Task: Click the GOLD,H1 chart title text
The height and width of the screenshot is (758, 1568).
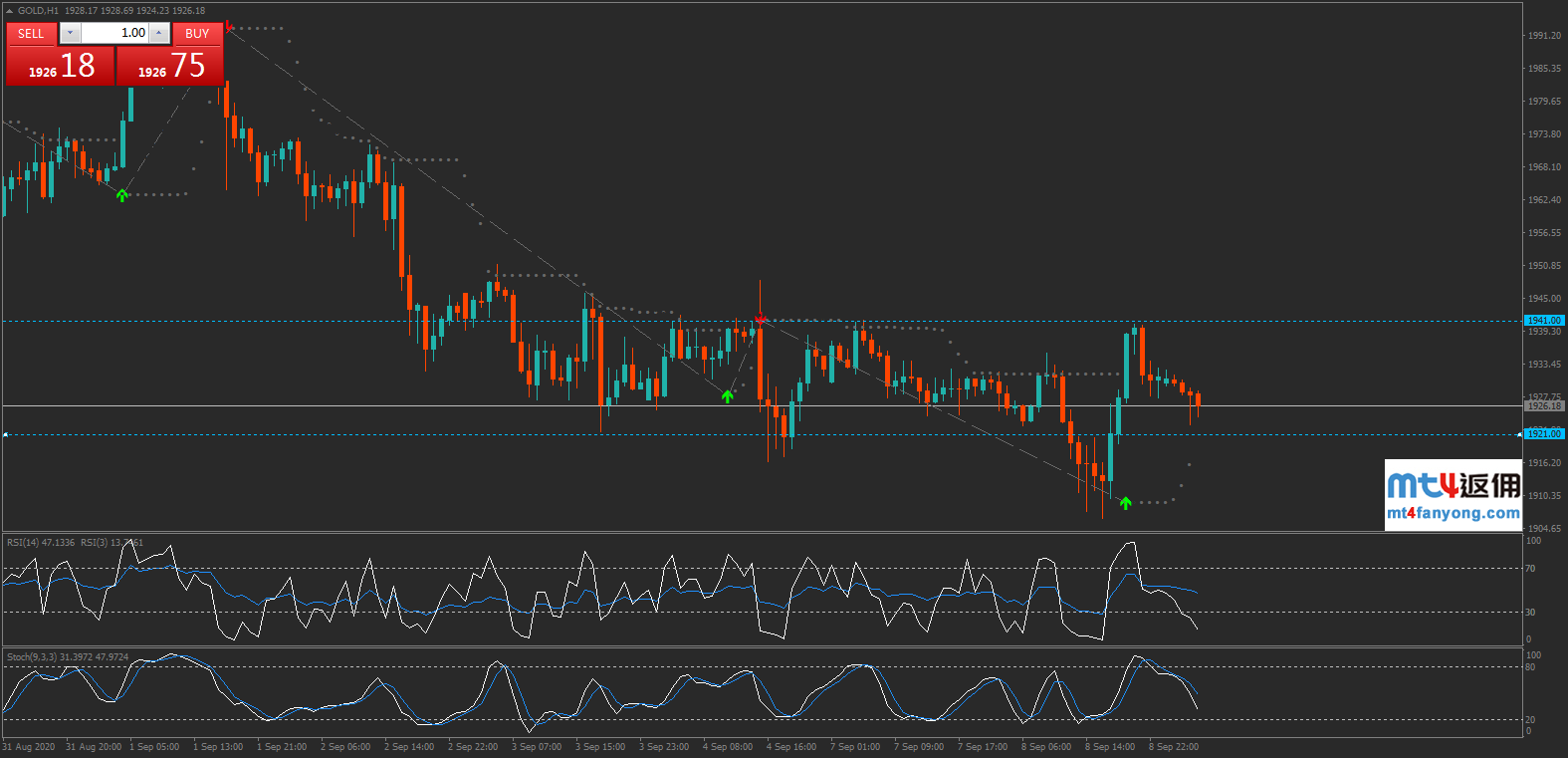Action: pyautogui.click(x=38, y=11)
